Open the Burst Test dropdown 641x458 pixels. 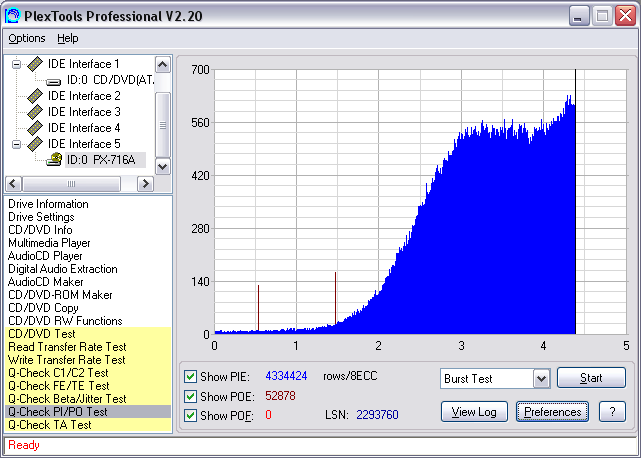coord(541,379)
